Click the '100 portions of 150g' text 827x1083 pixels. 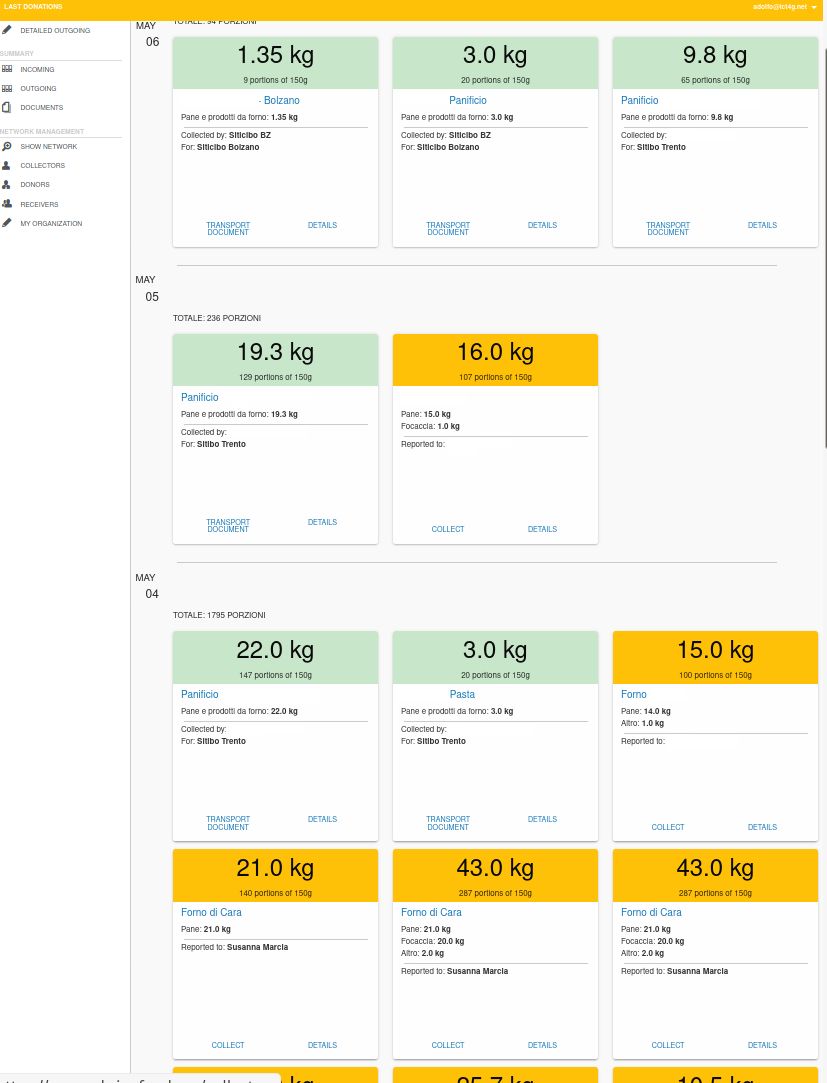coord(715,675)
